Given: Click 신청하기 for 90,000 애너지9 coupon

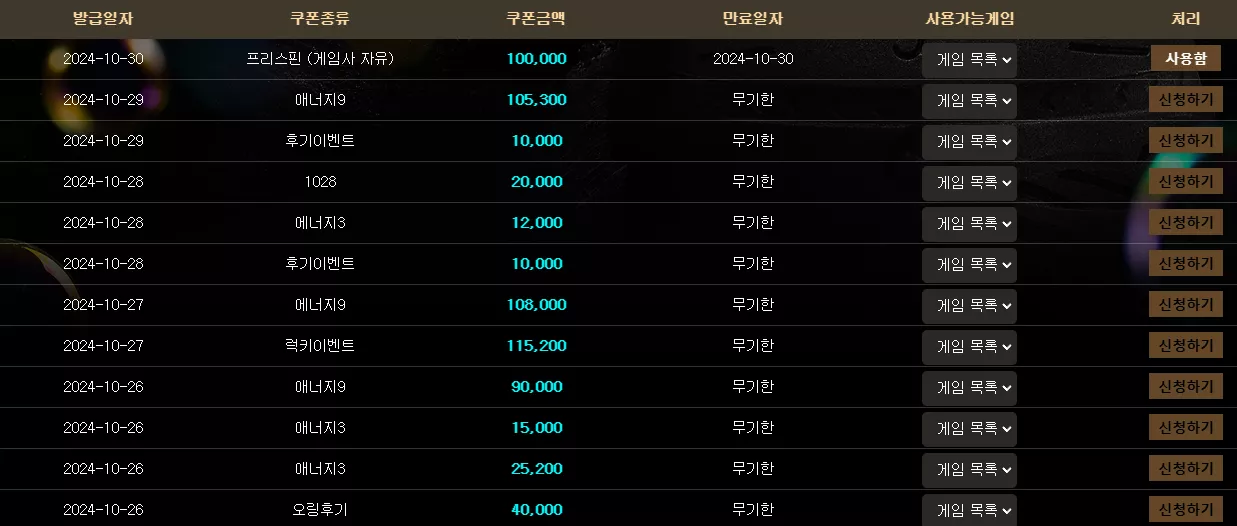Looking at the screenshot, I should coord(1186,386).
